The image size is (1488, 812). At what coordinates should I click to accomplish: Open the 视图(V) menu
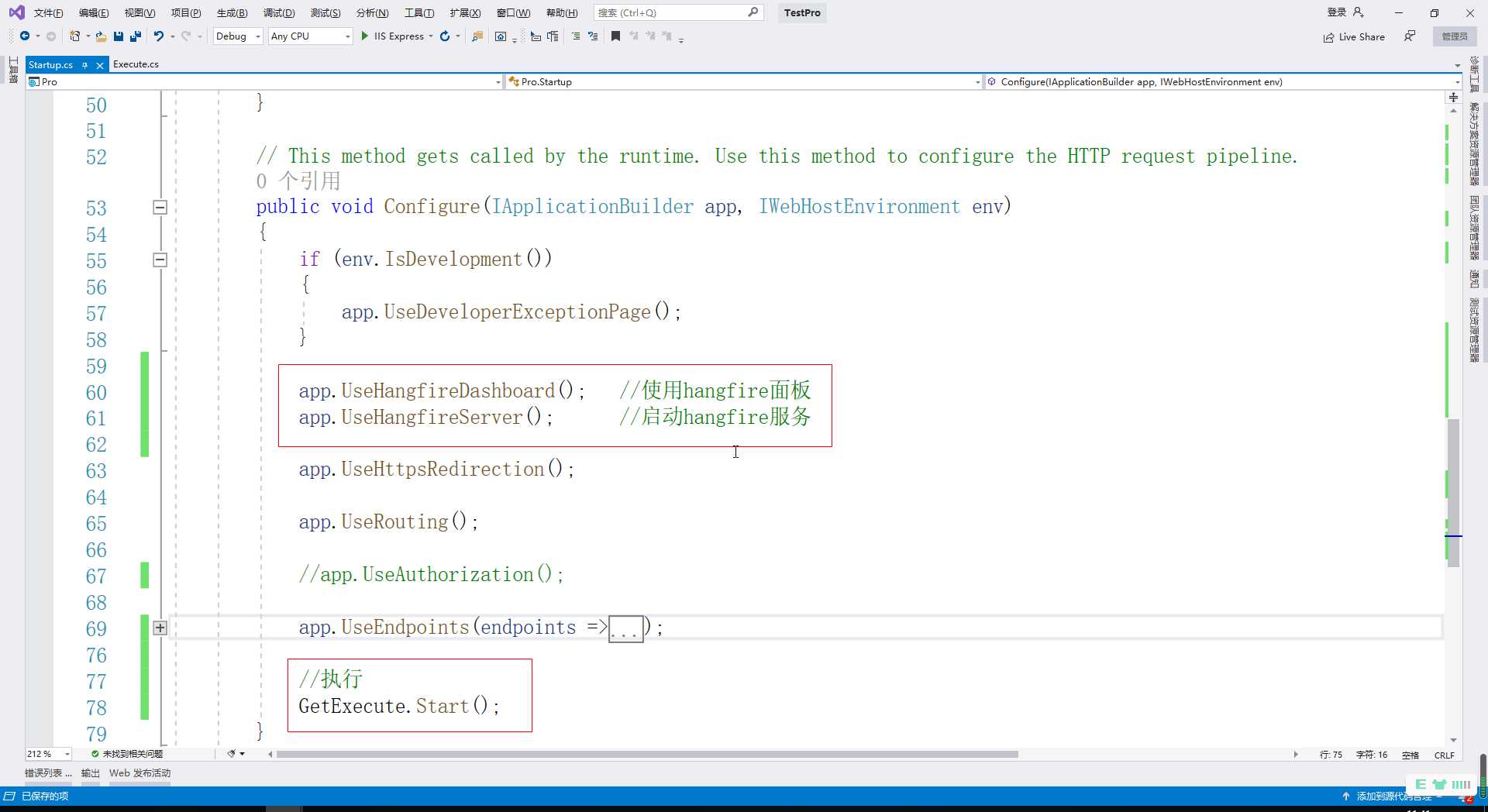click(x=139, y=12)
